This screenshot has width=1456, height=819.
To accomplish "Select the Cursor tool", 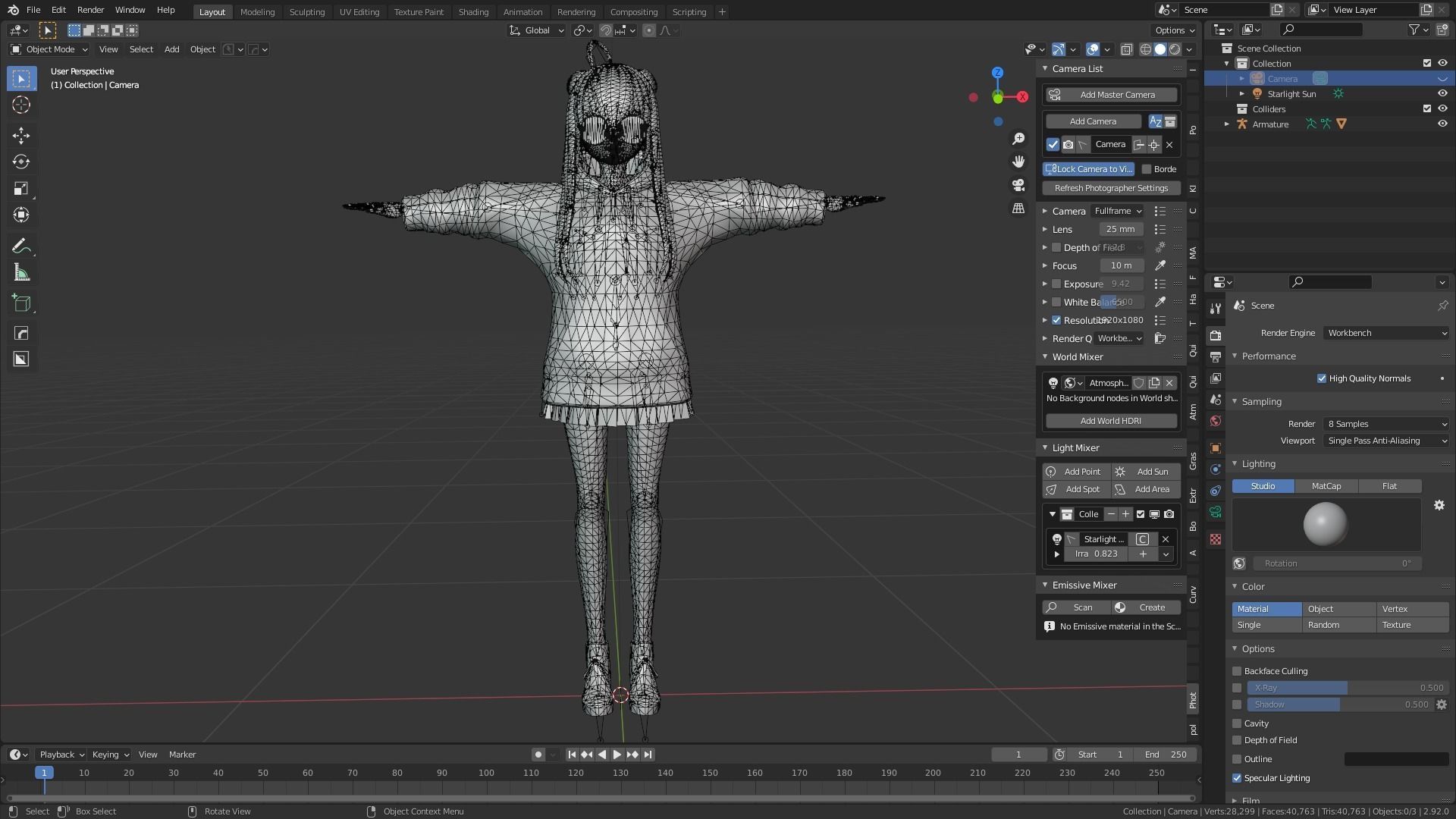I will (x=21, y=105).
